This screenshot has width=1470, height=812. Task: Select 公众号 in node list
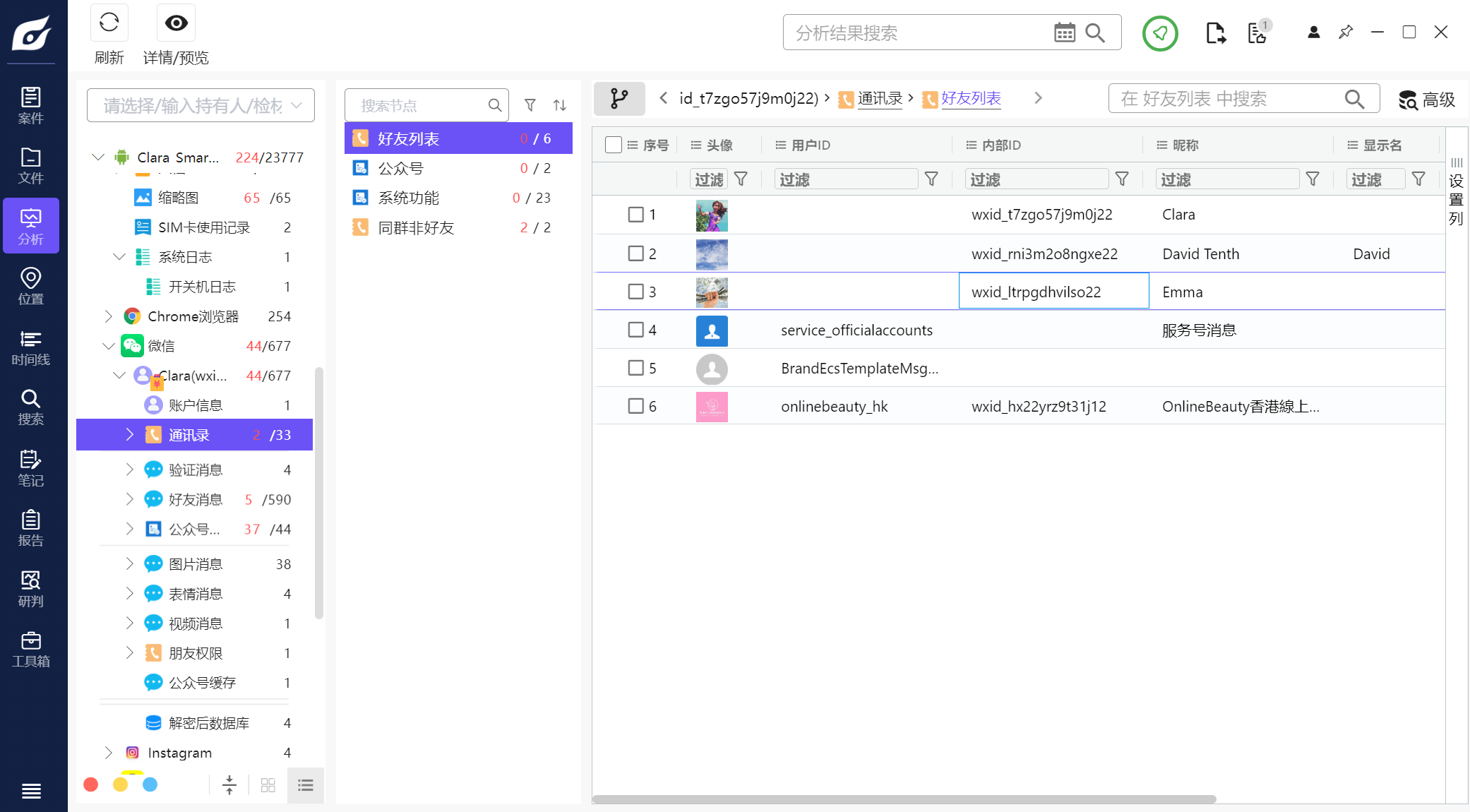coord(400,168)
